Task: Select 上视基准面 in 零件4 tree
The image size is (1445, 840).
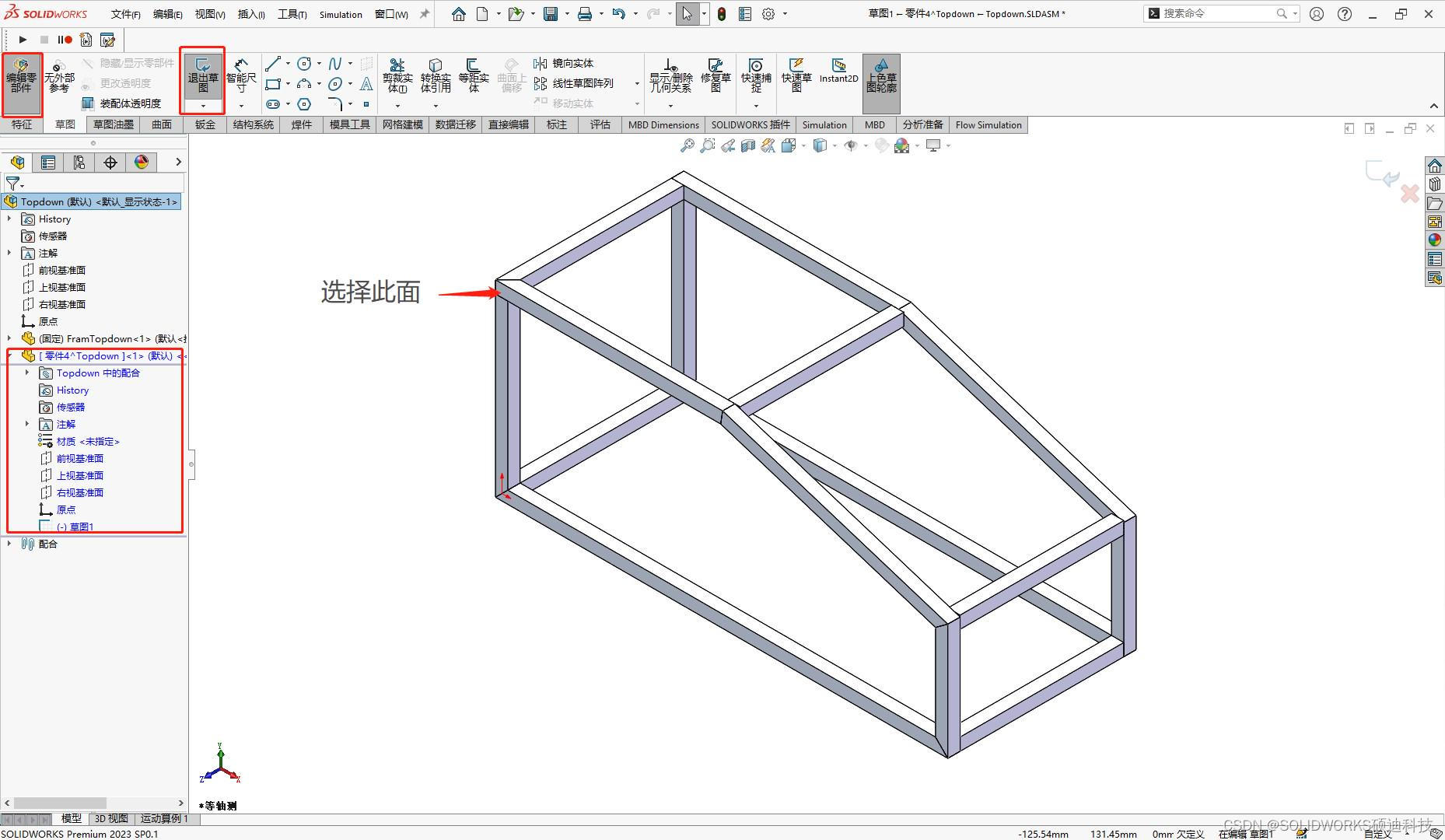Action: pos(72,475)
